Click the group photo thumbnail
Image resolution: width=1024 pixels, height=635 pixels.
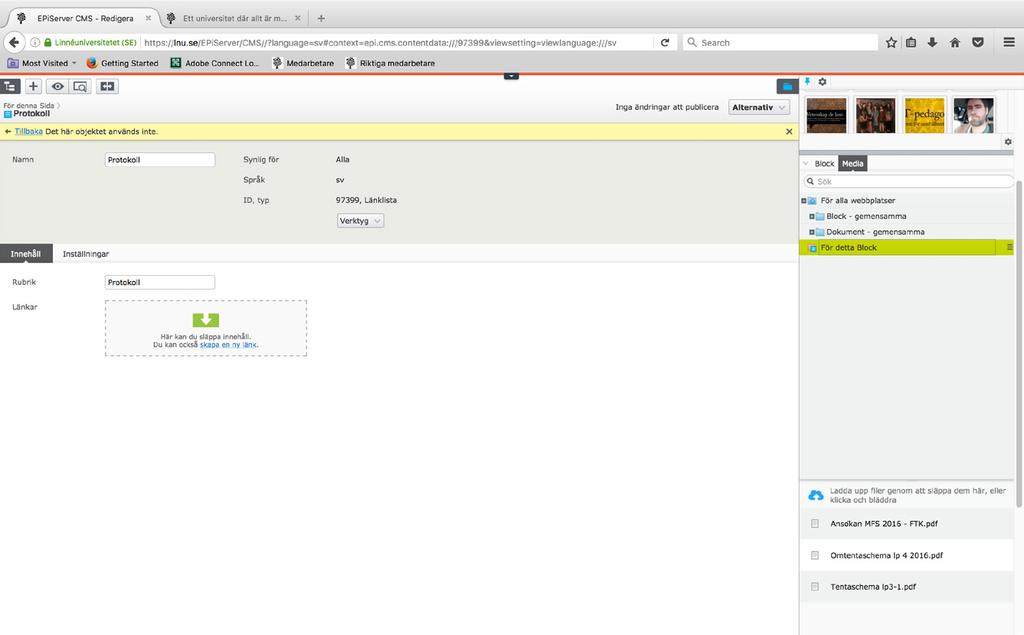point(875,115)
